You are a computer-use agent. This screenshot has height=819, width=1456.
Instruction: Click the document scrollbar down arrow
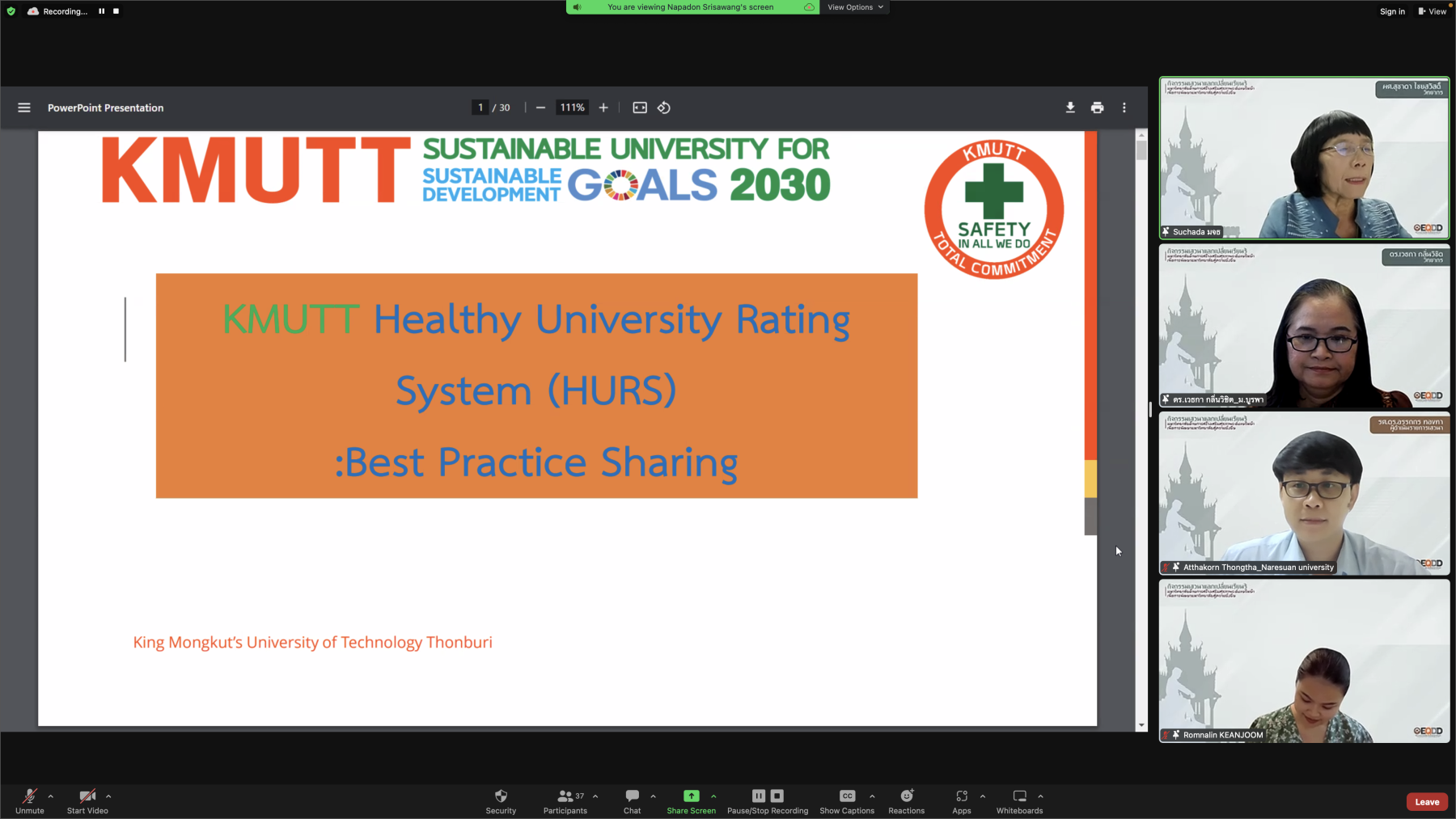pyautogui.click(x=1141, y=725)
